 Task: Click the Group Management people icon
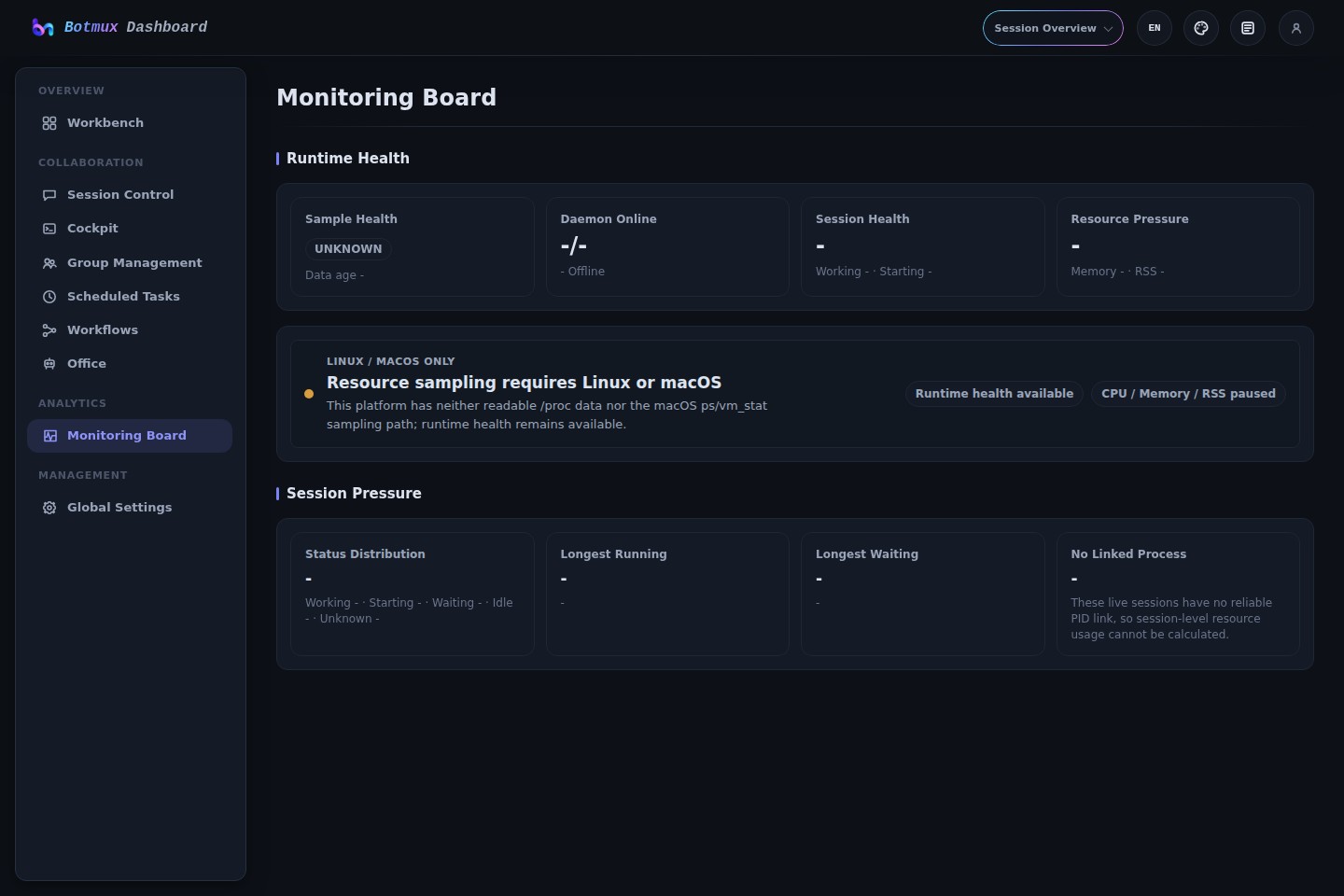(x=49, y=263)
